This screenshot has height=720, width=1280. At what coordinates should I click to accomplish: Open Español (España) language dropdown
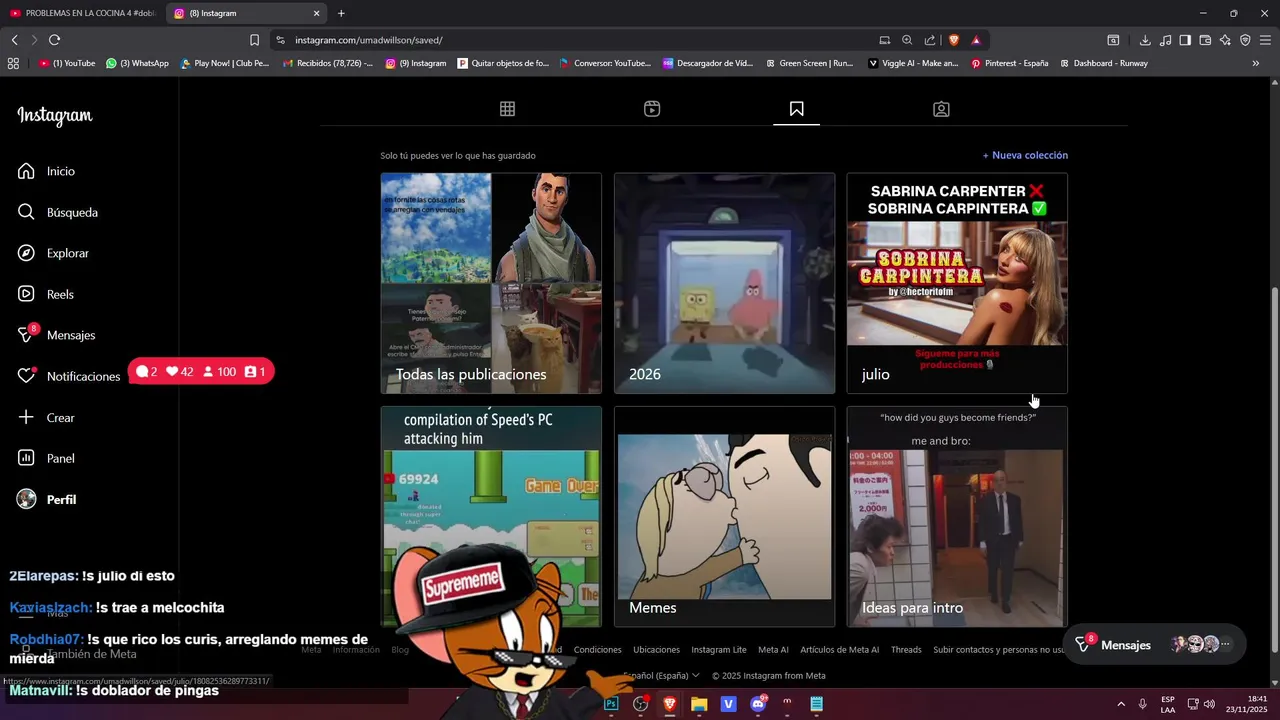[661, 676]
